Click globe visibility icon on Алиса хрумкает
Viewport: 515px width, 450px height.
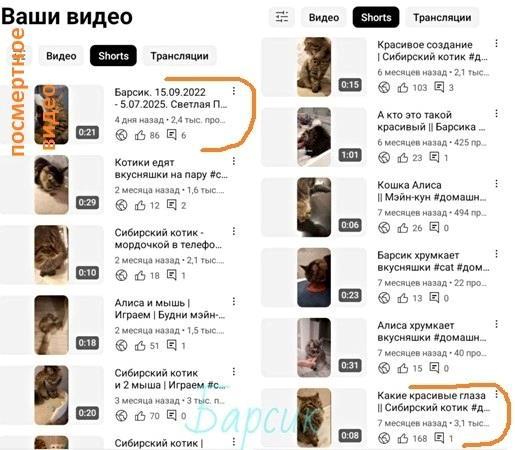pyautogui.click(x=384, y=368)
